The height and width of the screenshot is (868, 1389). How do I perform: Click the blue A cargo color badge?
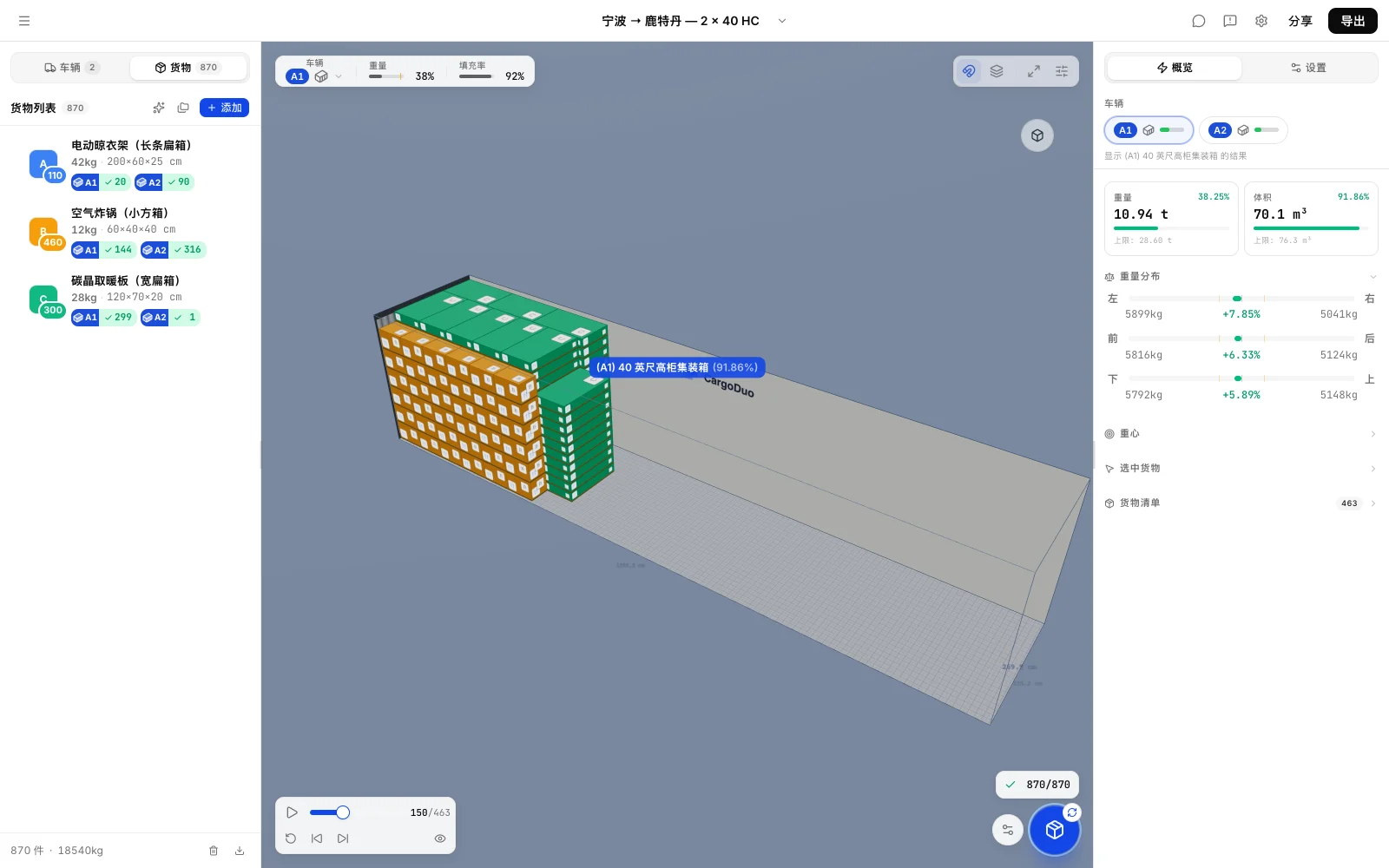43,164
